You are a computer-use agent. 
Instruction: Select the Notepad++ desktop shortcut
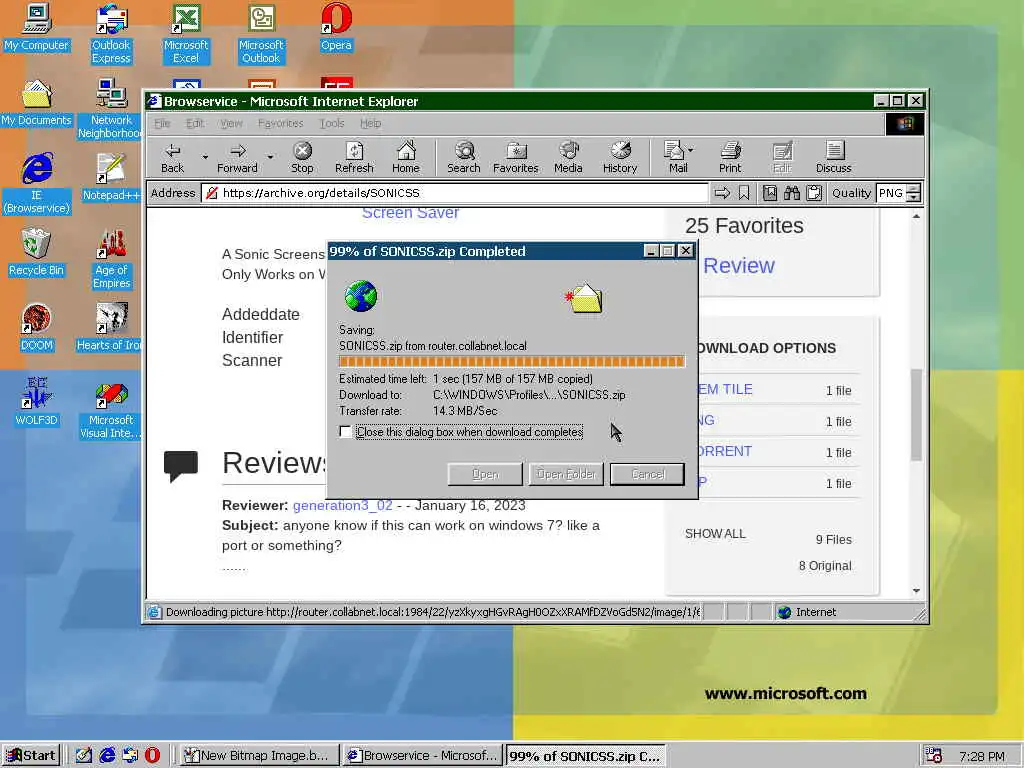pos(111,178)
